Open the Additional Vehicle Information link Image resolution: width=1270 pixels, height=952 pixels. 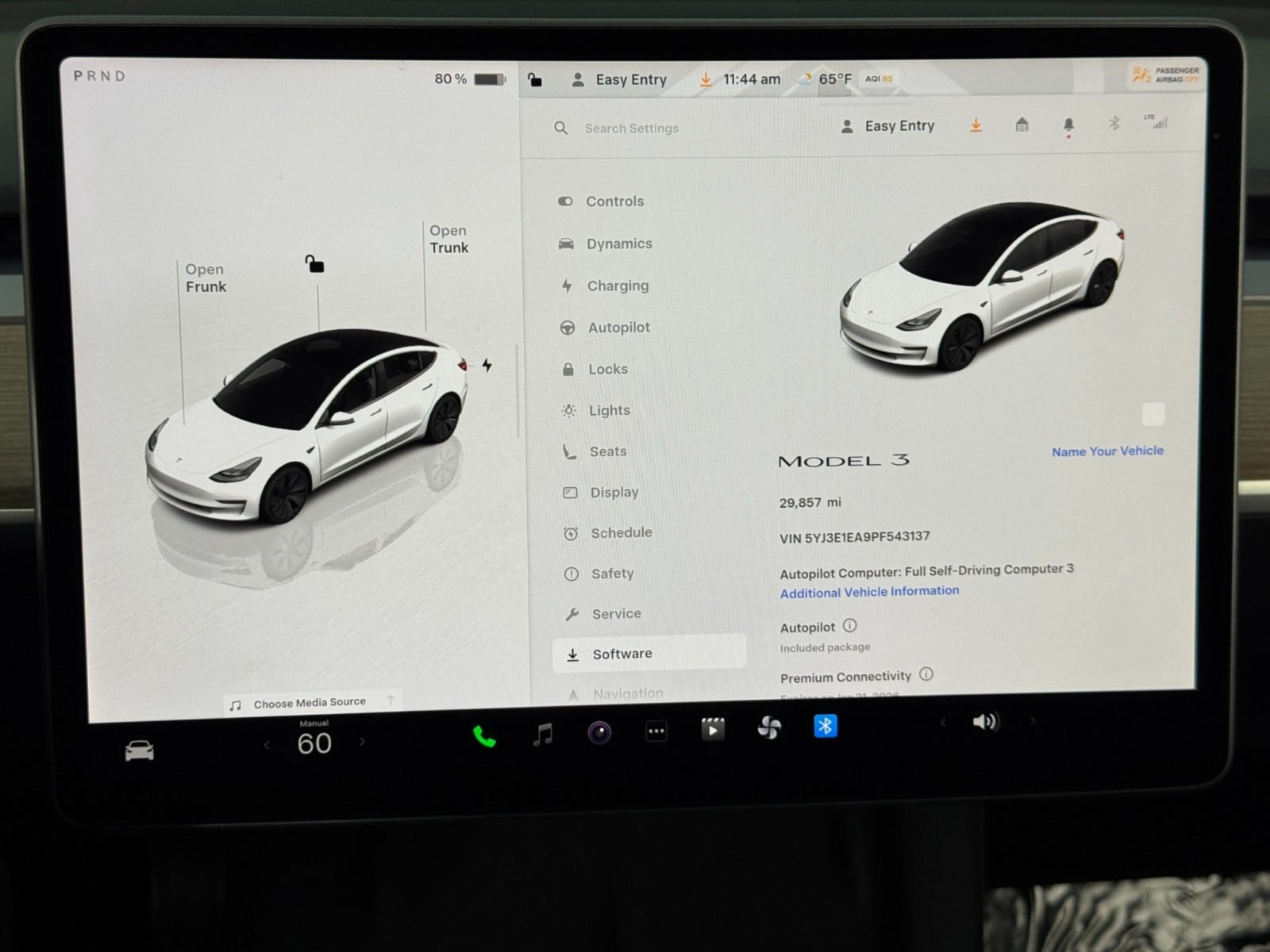(x=869, y=592)
